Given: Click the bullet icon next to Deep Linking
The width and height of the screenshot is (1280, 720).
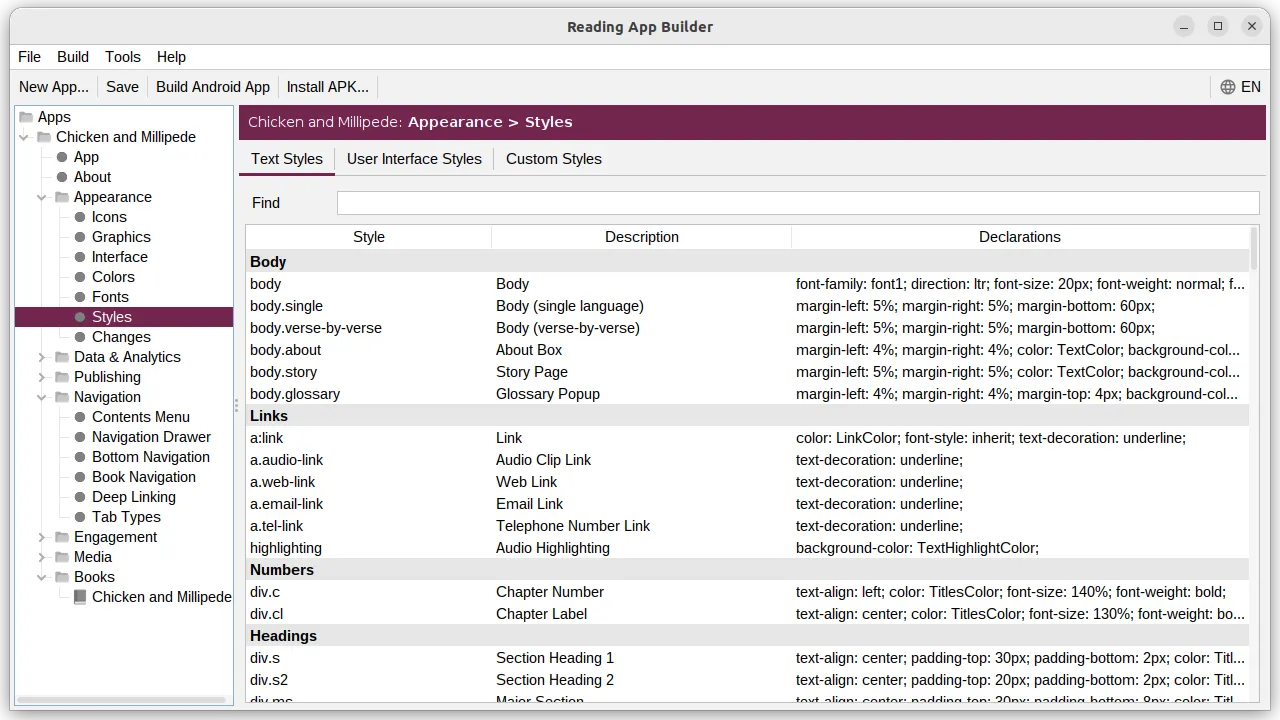Looking at the screenshot, I should pyautogui.click(x=80, y=497).
